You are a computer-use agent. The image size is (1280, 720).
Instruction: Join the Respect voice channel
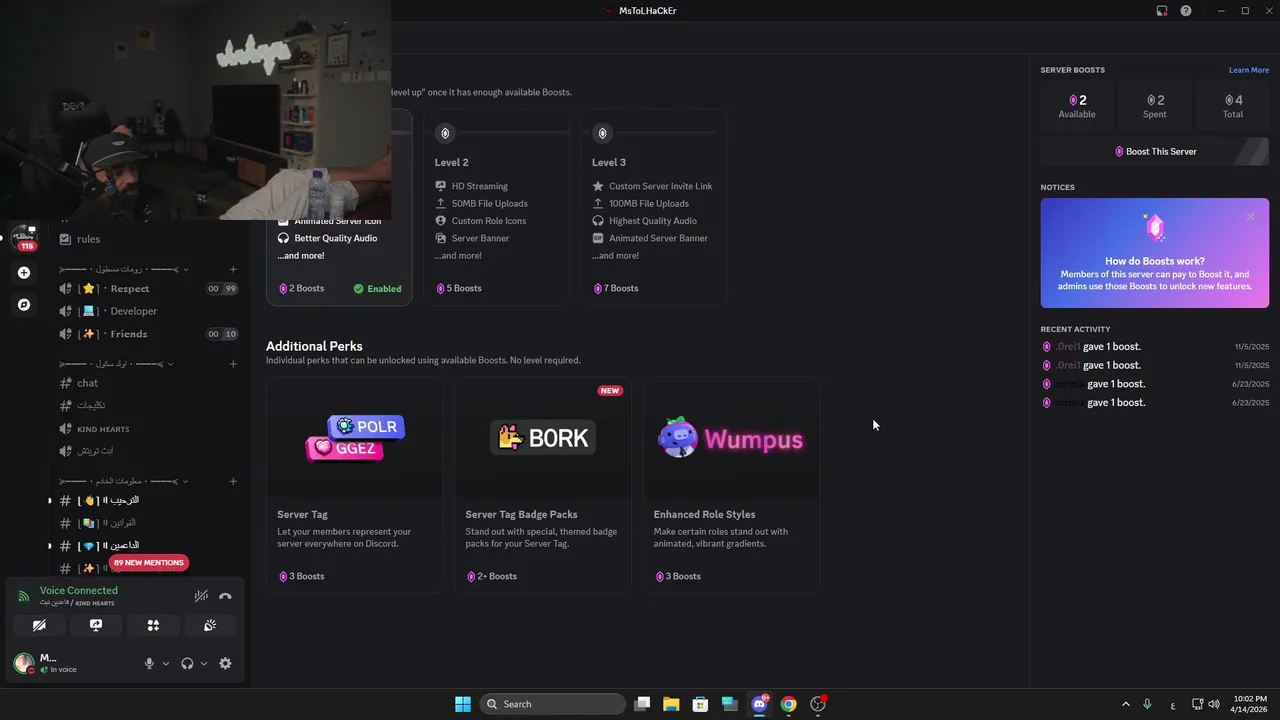pos(146,288)
